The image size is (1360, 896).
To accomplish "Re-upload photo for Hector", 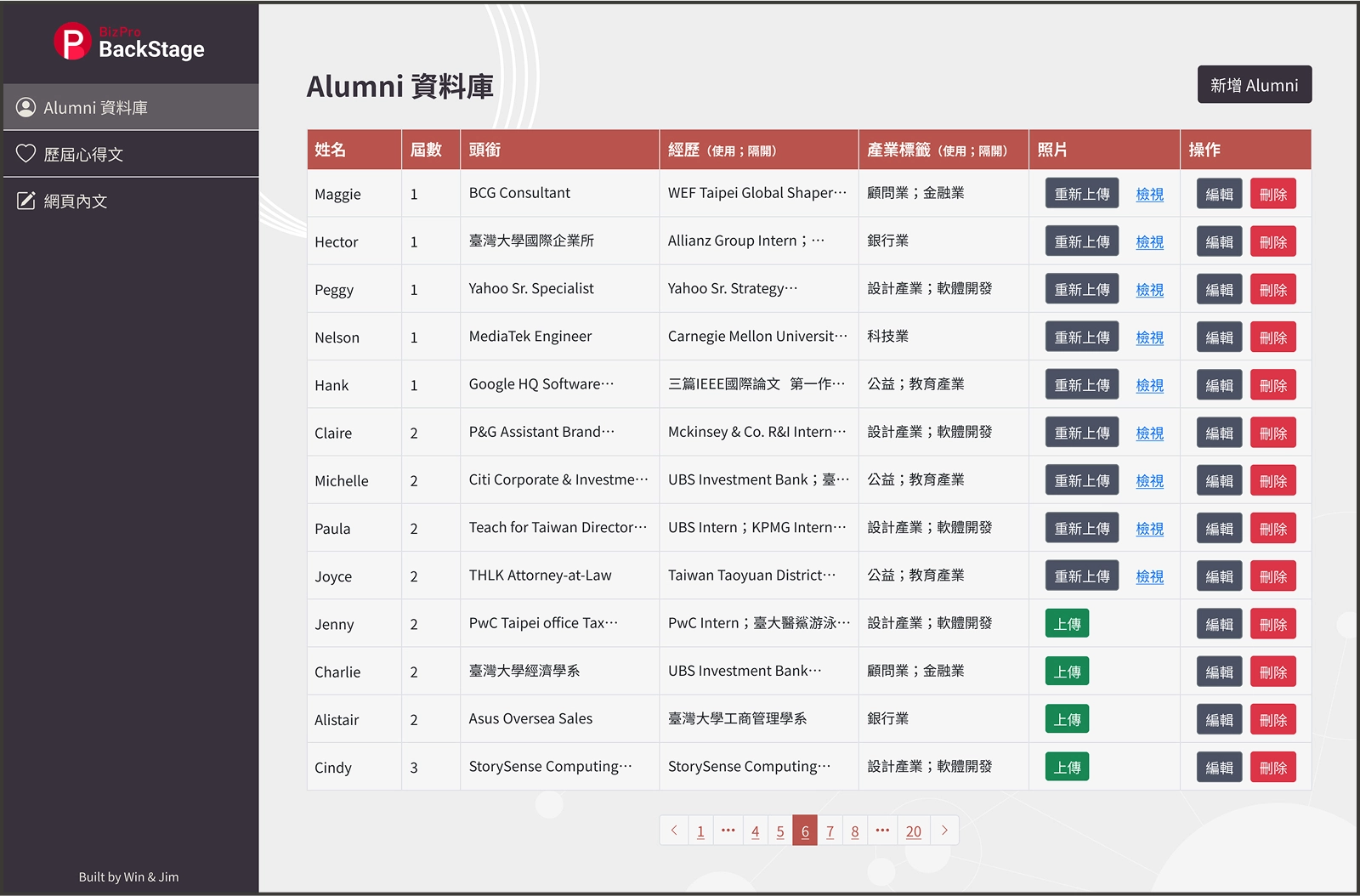I will pyautogui.click(x=1082, y=241).
